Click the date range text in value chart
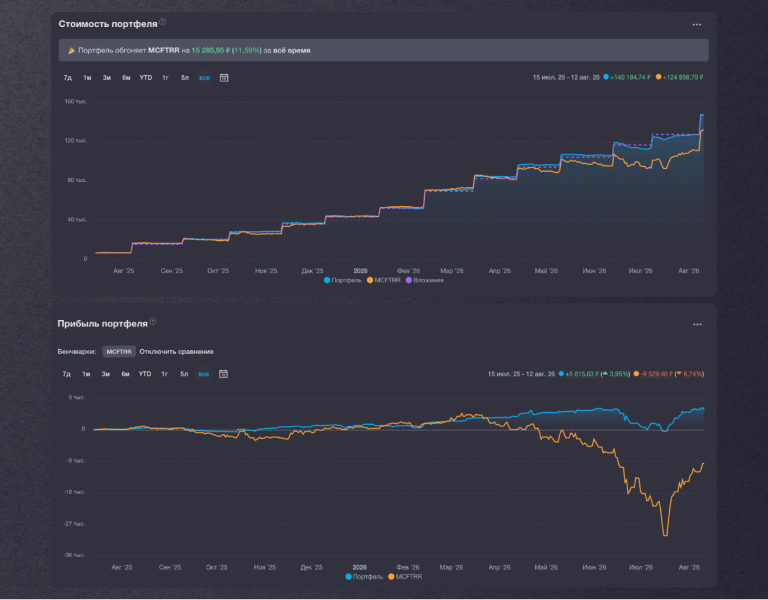This screenshot has width=768, height=600. 566,77
